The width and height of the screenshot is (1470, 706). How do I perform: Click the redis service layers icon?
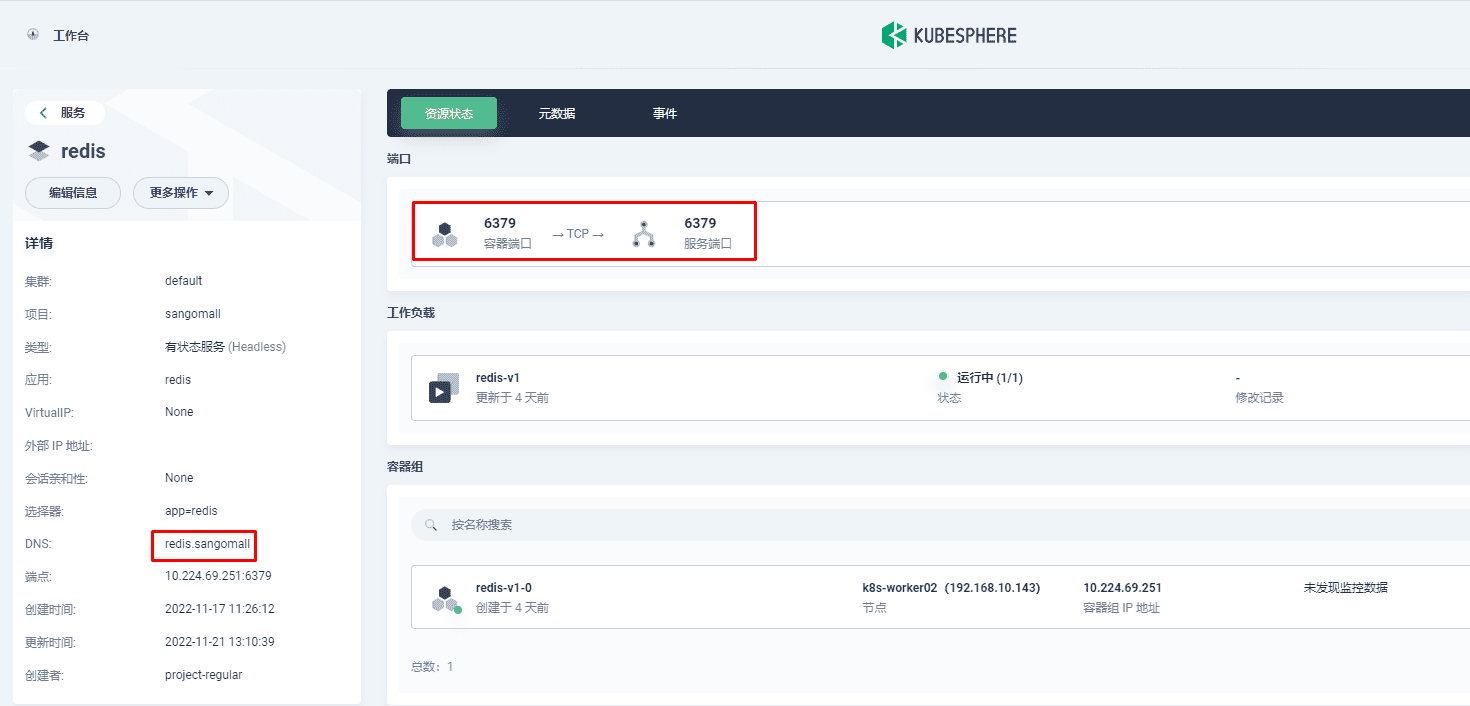click(x=39, y=151)
